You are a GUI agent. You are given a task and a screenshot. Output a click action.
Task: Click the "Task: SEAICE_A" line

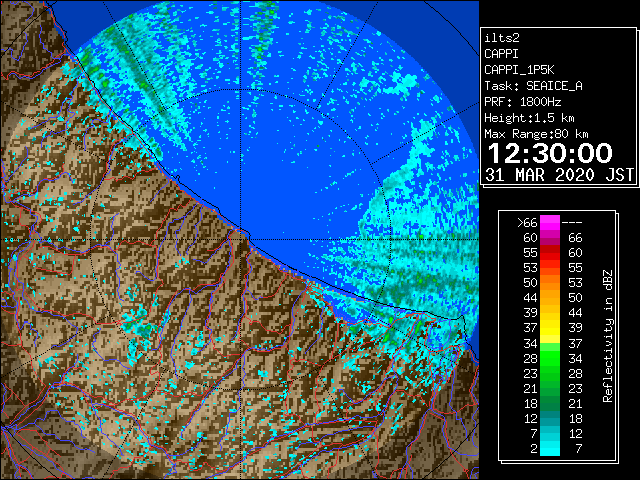[x=533, y=86]
